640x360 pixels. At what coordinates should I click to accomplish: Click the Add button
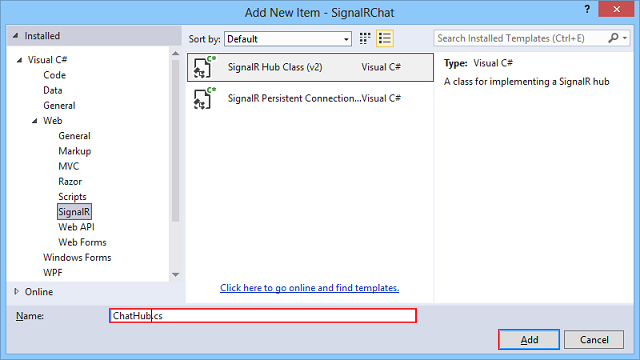(x=529, y=340)
